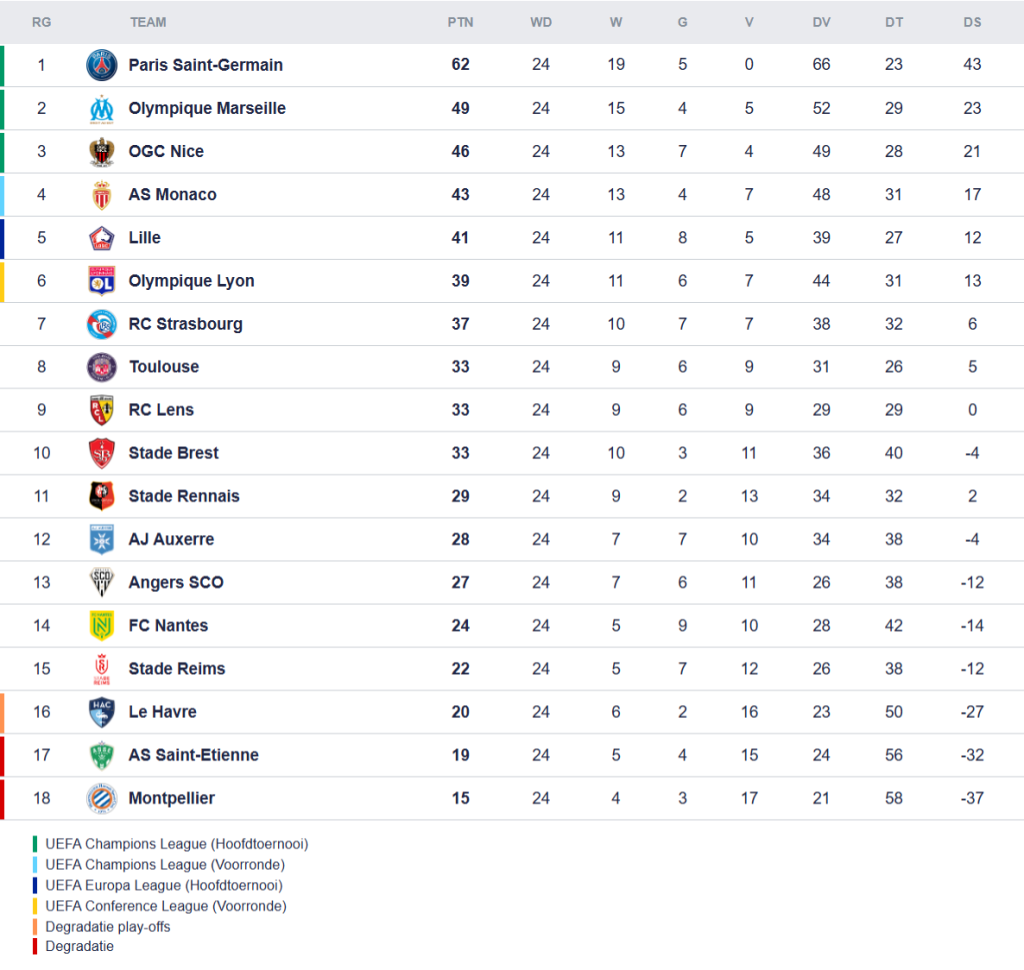Click the Paris Saint-Germain club crest
This screenshot has width=1024, height=970.
click(x=101, y=65)
